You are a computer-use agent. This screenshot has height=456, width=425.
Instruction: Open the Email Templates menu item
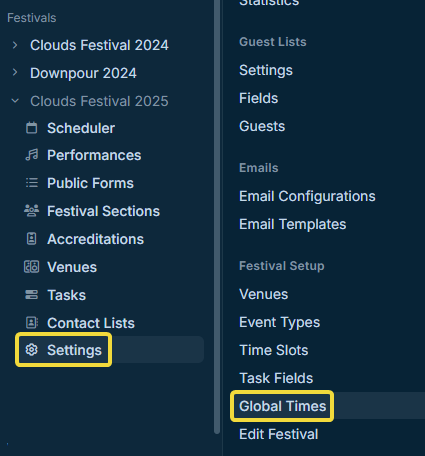[292, 224]
